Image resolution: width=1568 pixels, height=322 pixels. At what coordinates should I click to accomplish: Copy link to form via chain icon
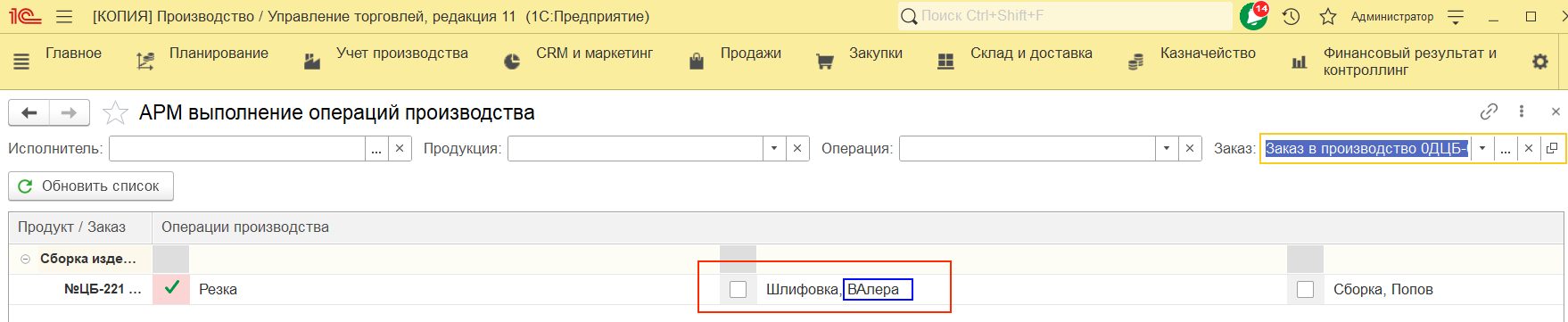click(x=1489, y=111)
